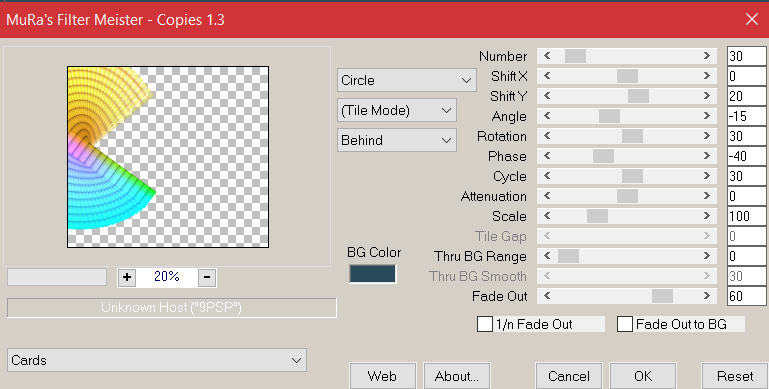The width and height of the screenshot is (769, 389).
Task: Open the Cards preset dropdown
Action: (x=157, y=361)
